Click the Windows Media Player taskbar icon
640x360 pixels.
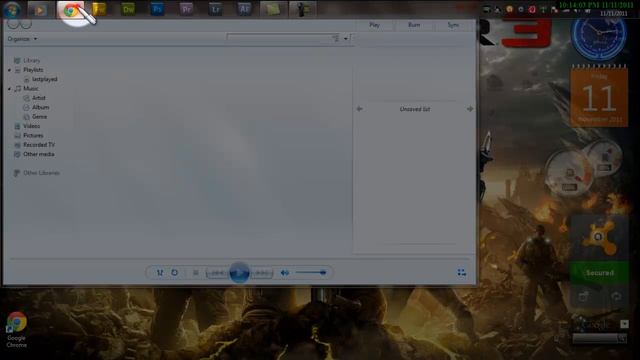(40, 10)
